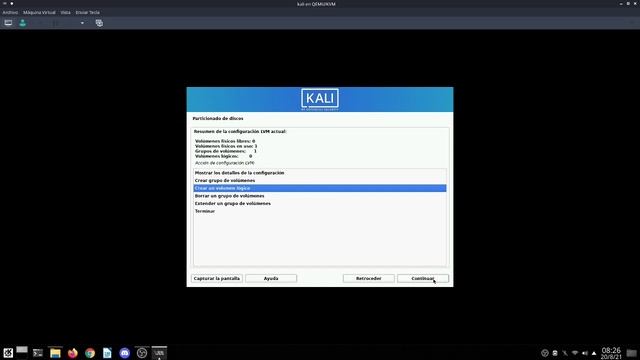The width and height of the screenshot is (640, 360).
Task: Open the virtual hardware details icon
Action: pos(23,23)
